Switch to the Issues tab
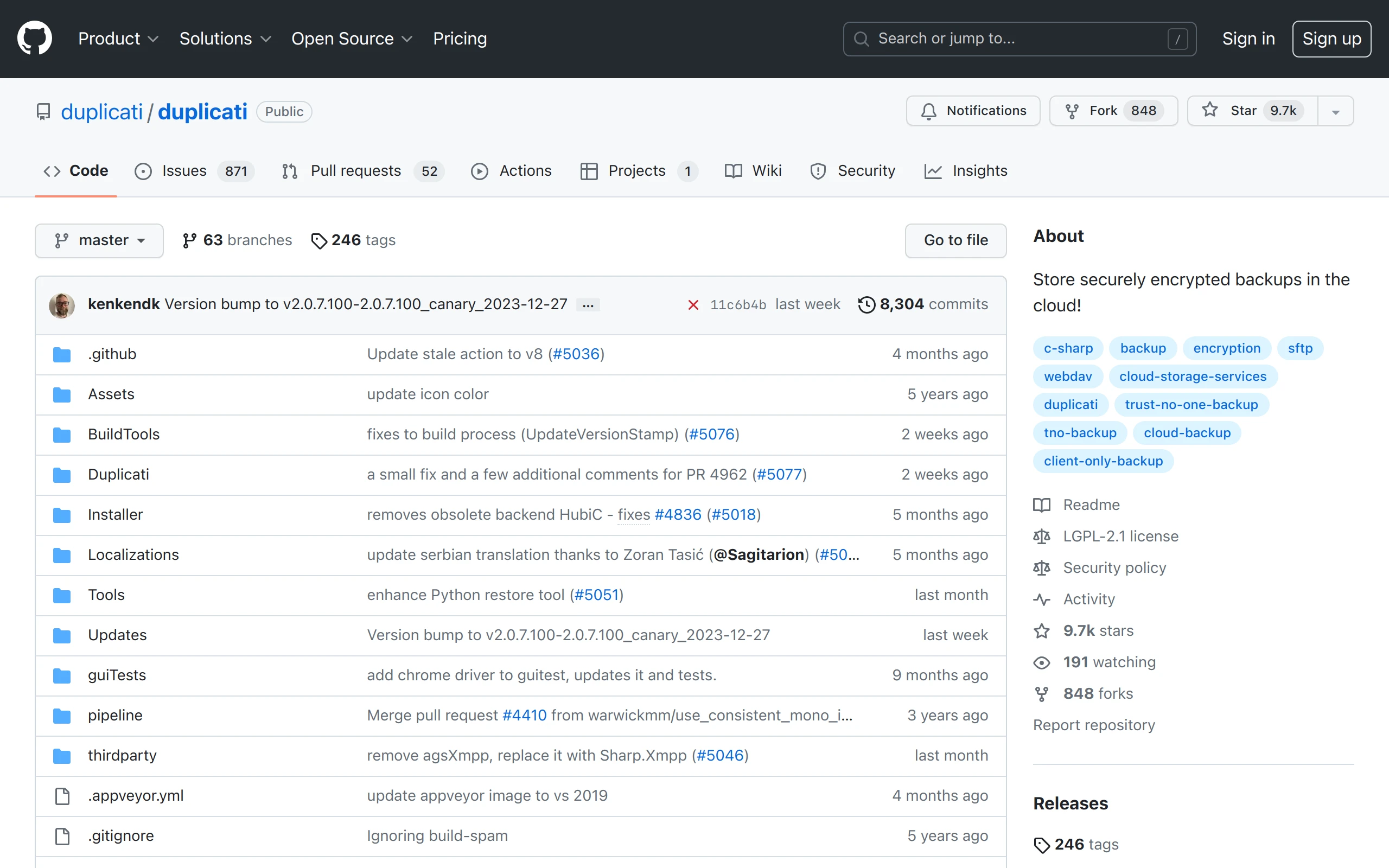1389x868 pixels. click(184, 171)
